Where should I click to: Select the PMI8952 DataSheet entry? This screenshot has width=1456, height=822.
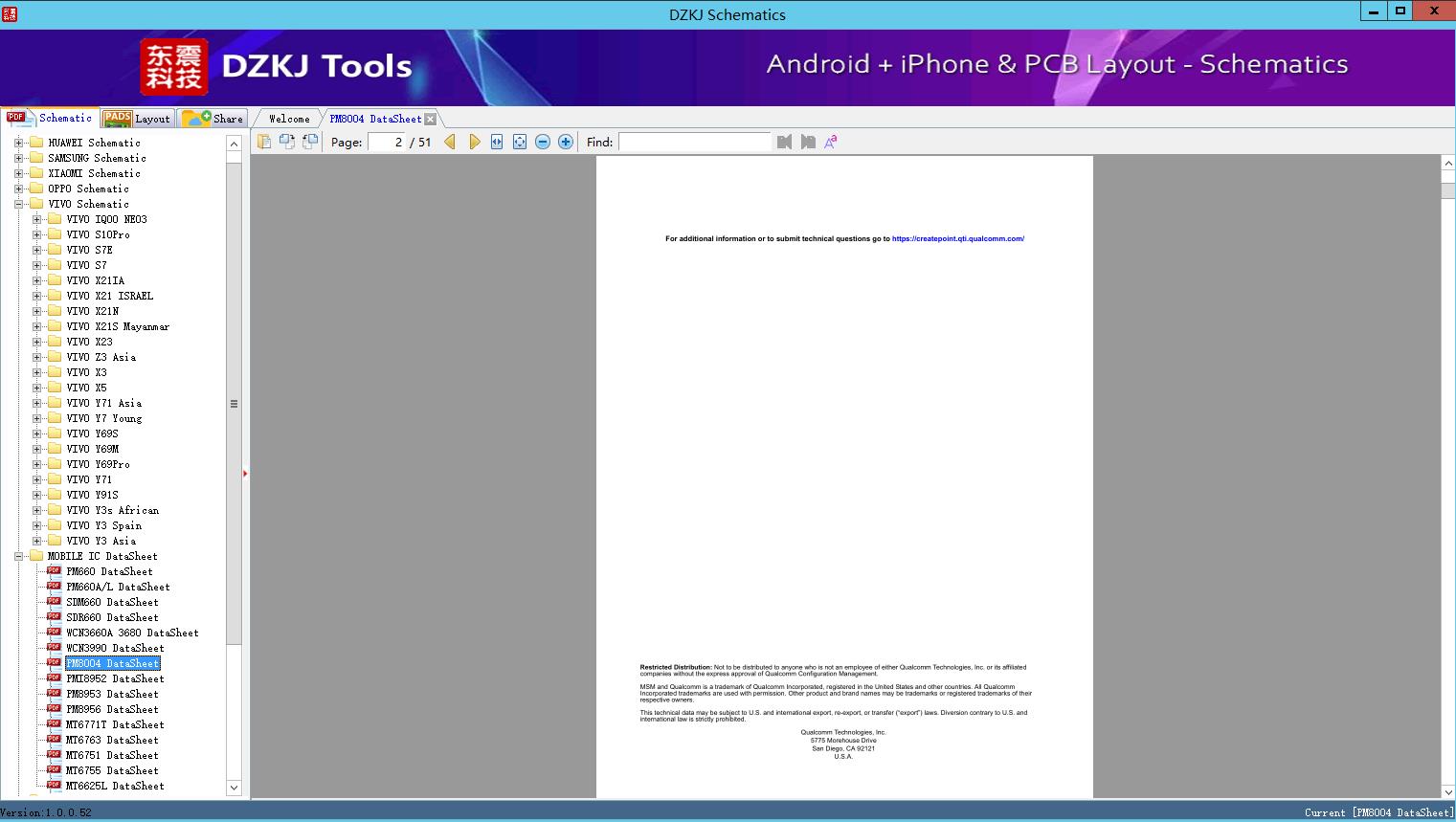click(115, 678)
